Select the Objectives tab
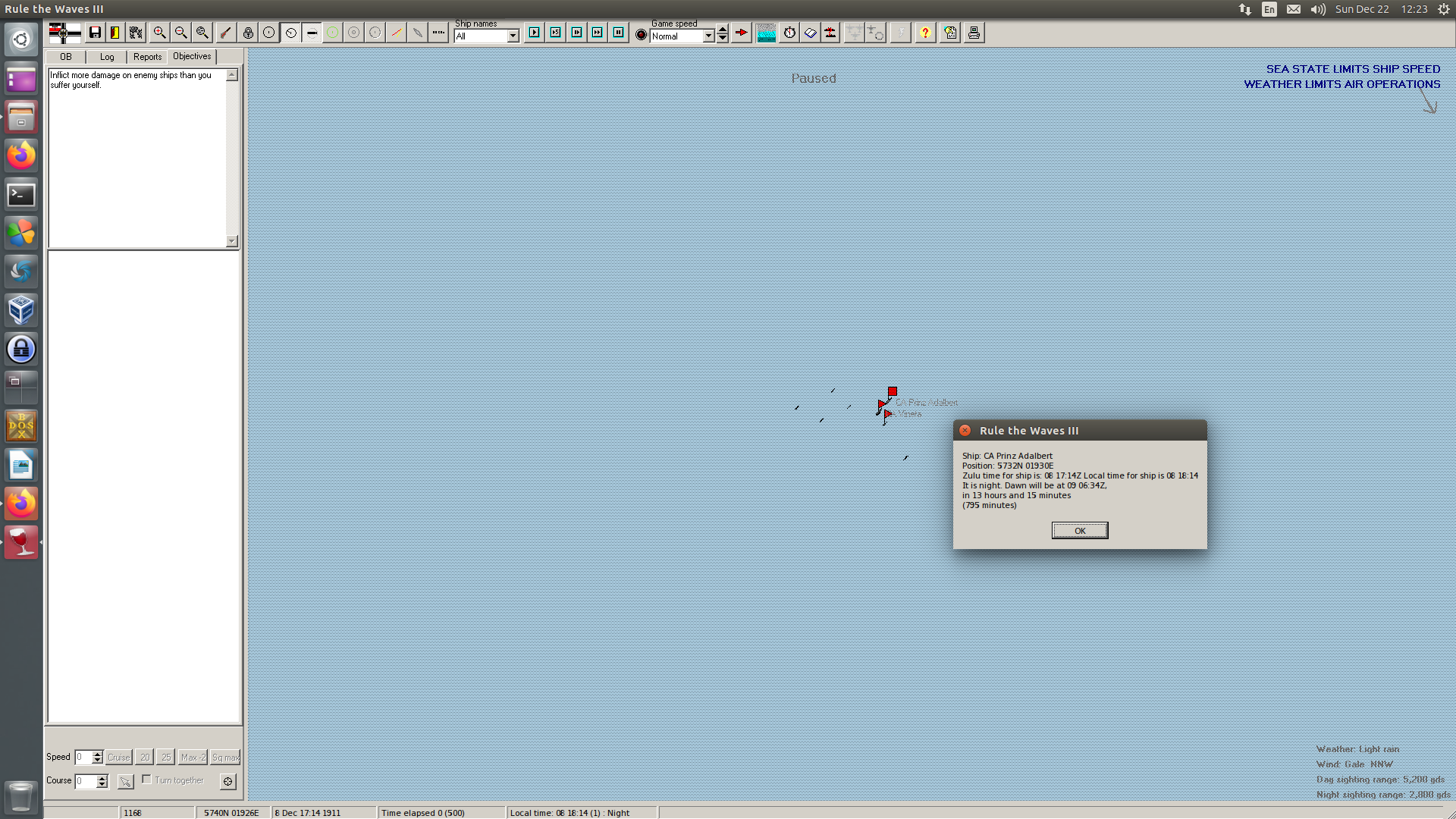Screen dimensions: 1456x819 [192, 56]
